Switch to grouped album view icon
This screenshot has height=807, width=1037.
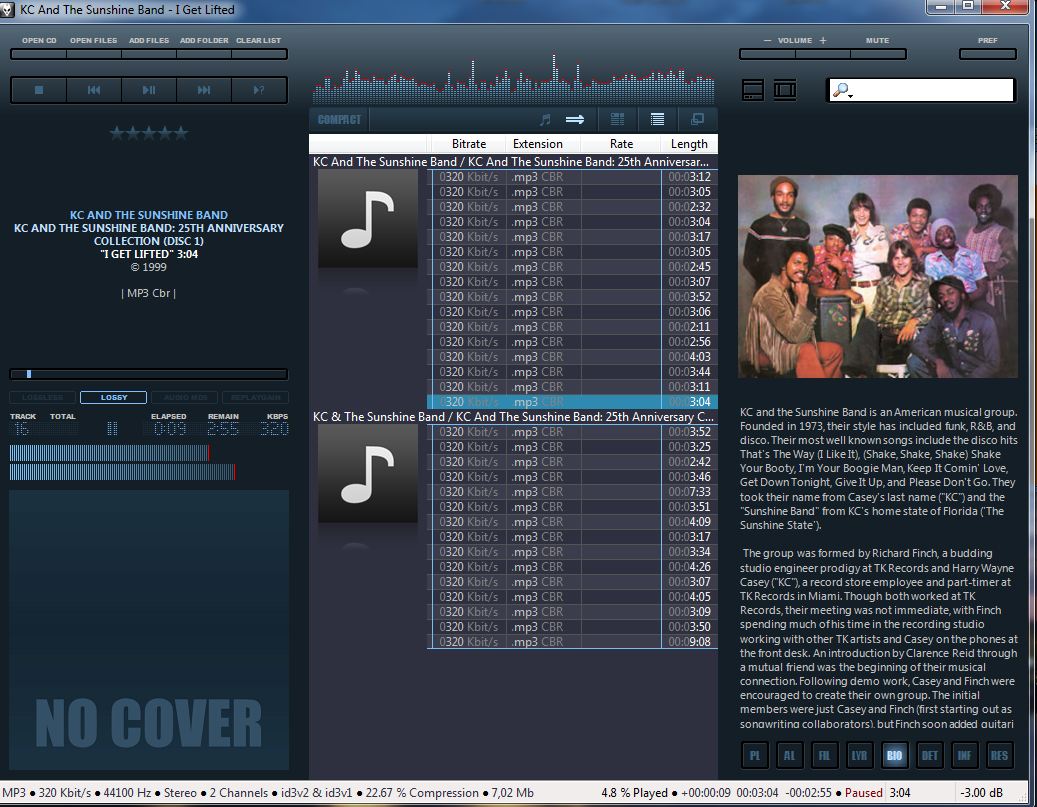(618, 119)
